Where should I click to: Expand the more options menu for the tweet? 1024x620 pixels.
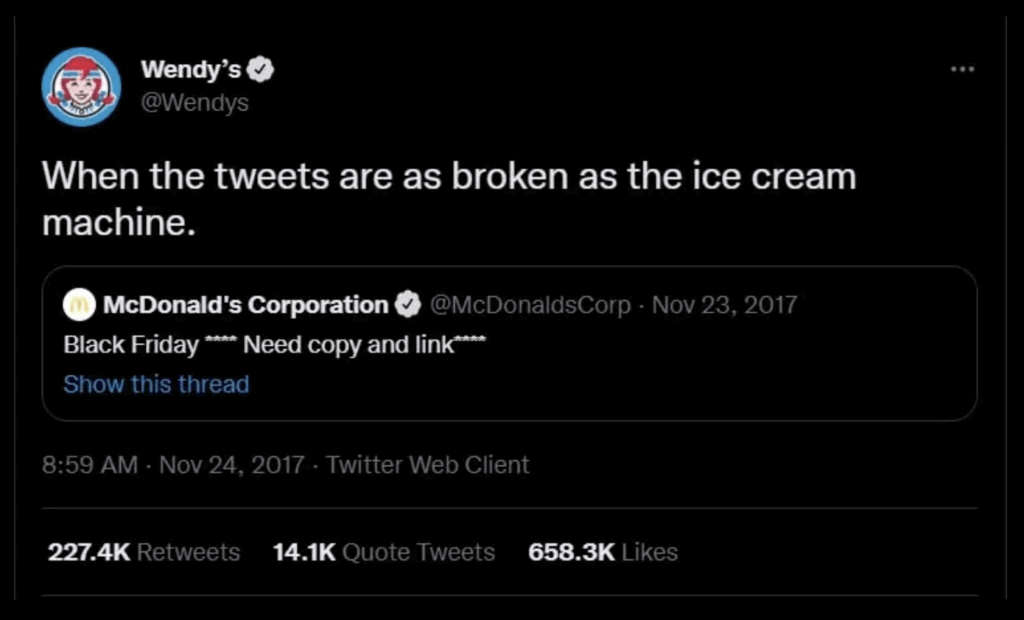coord(961,68)
